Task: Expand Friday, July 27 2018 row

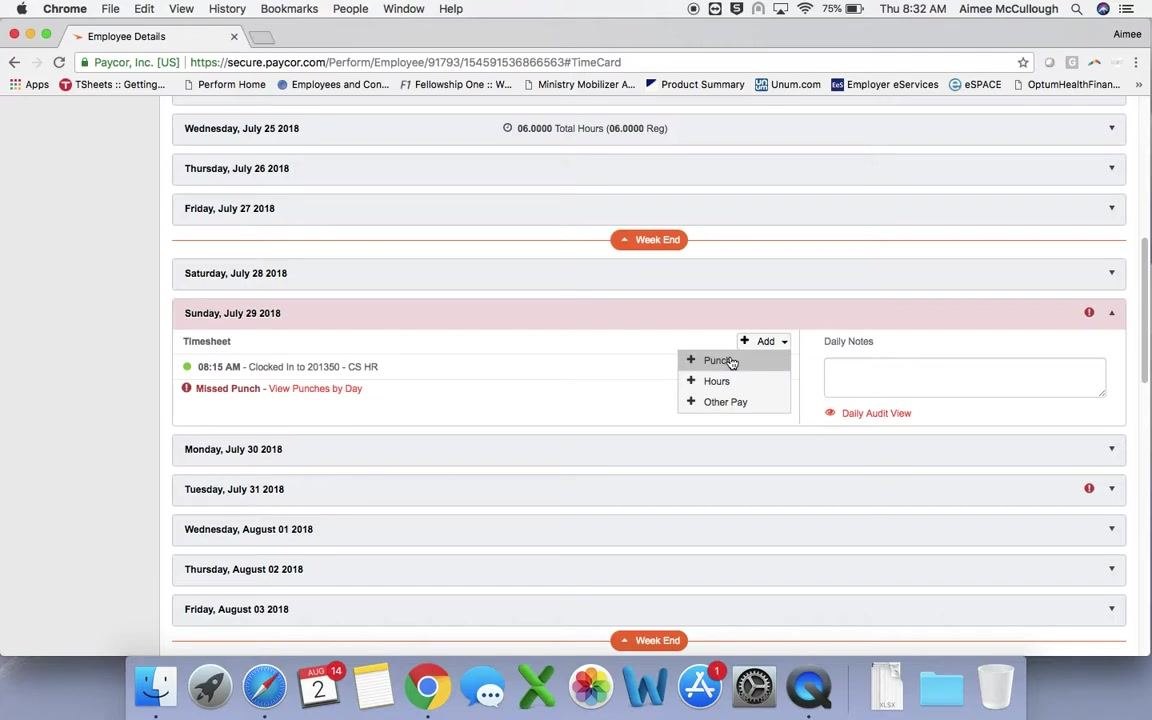Action: point(649,209)
